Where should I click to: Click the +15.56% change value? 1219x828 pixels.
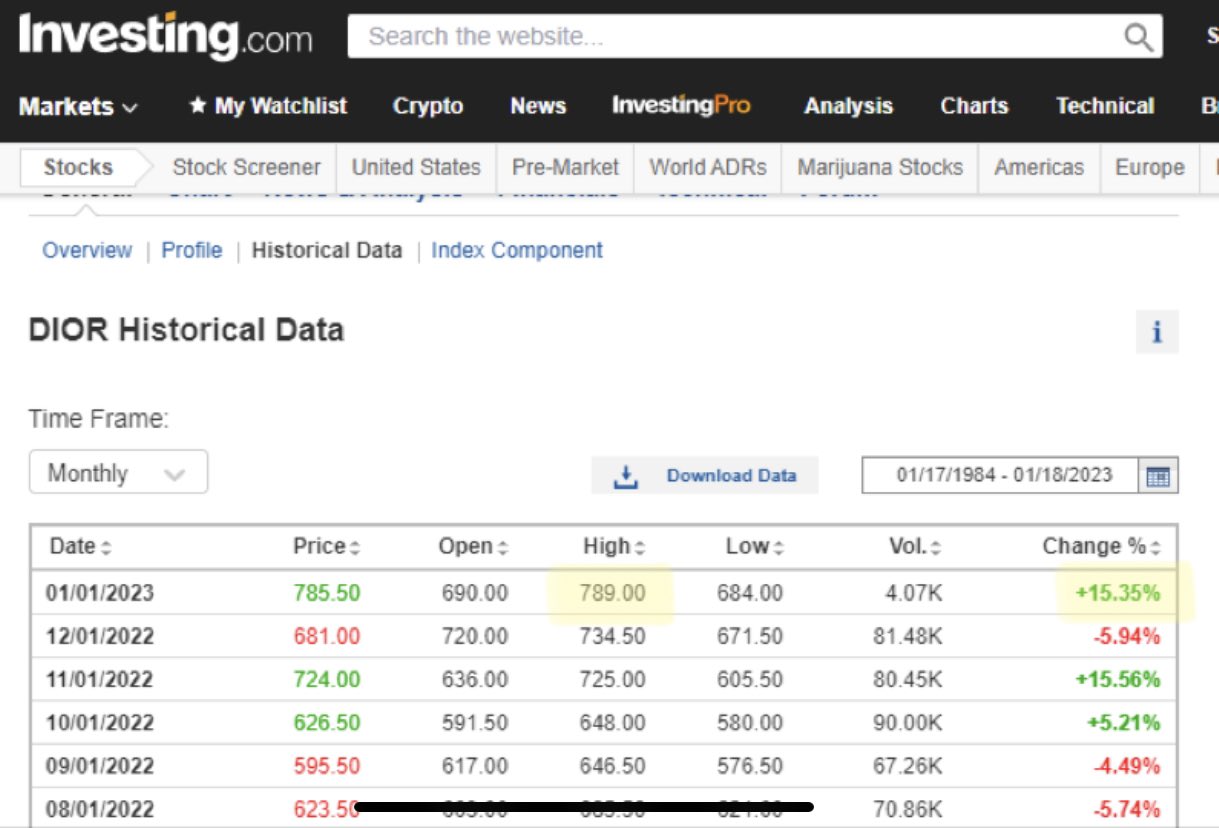coord(1118,680)
